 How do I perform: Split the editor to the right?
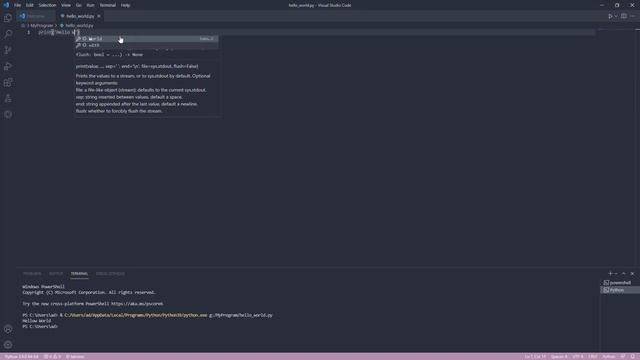click(x=624, y=16)
